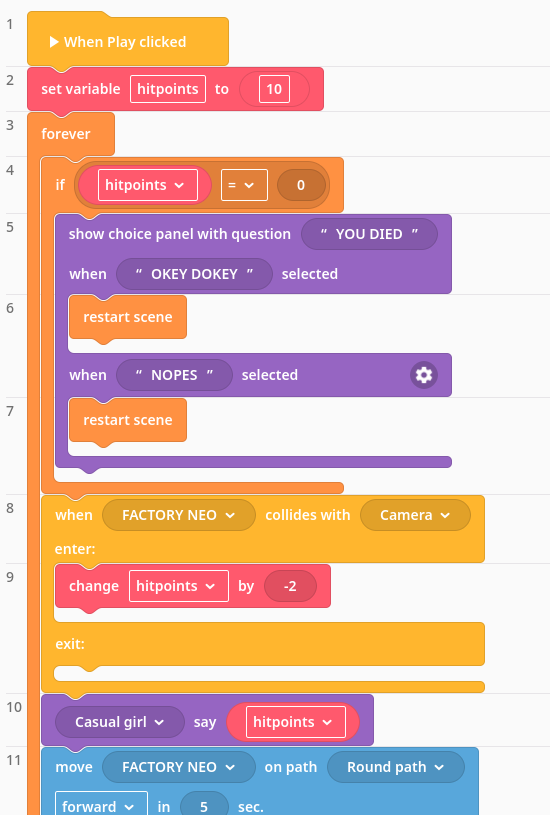Click the play triangle on When Play clicked
This screenshot has height=815, width=550.
(x=54, y=42)
